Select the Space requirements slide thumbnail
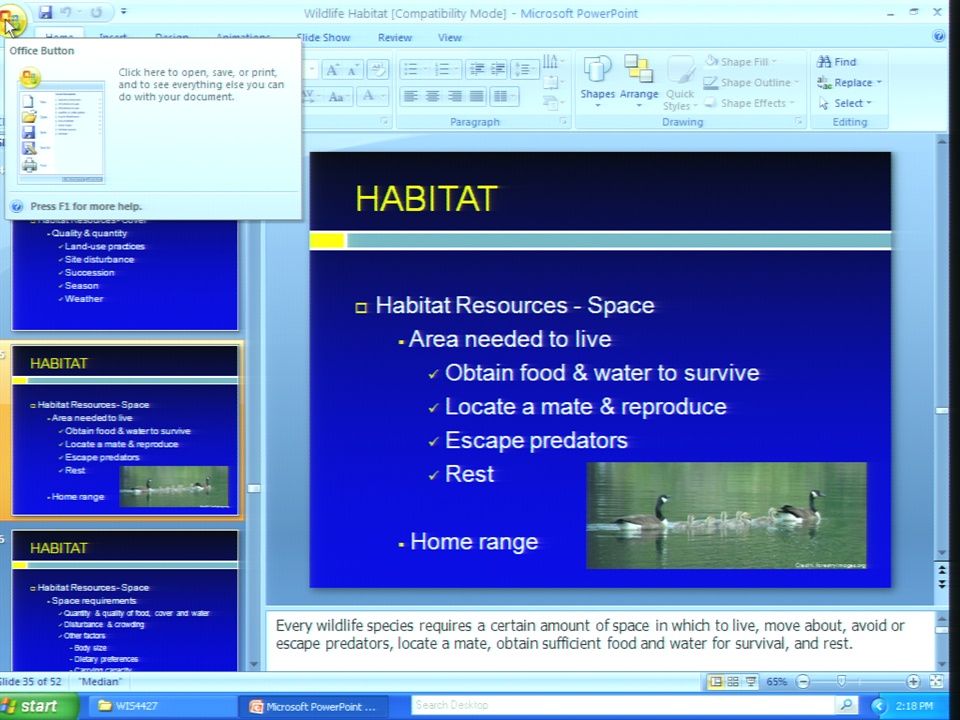Viewport: 960px width, 720px height. coord(125,600)
